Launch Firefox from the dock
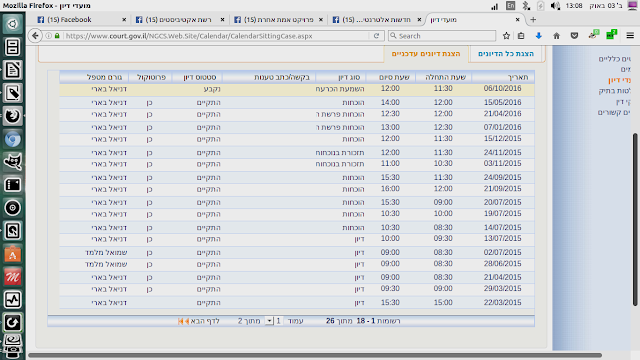The width and height of the screenshot is (640, 360). [13, 116]
